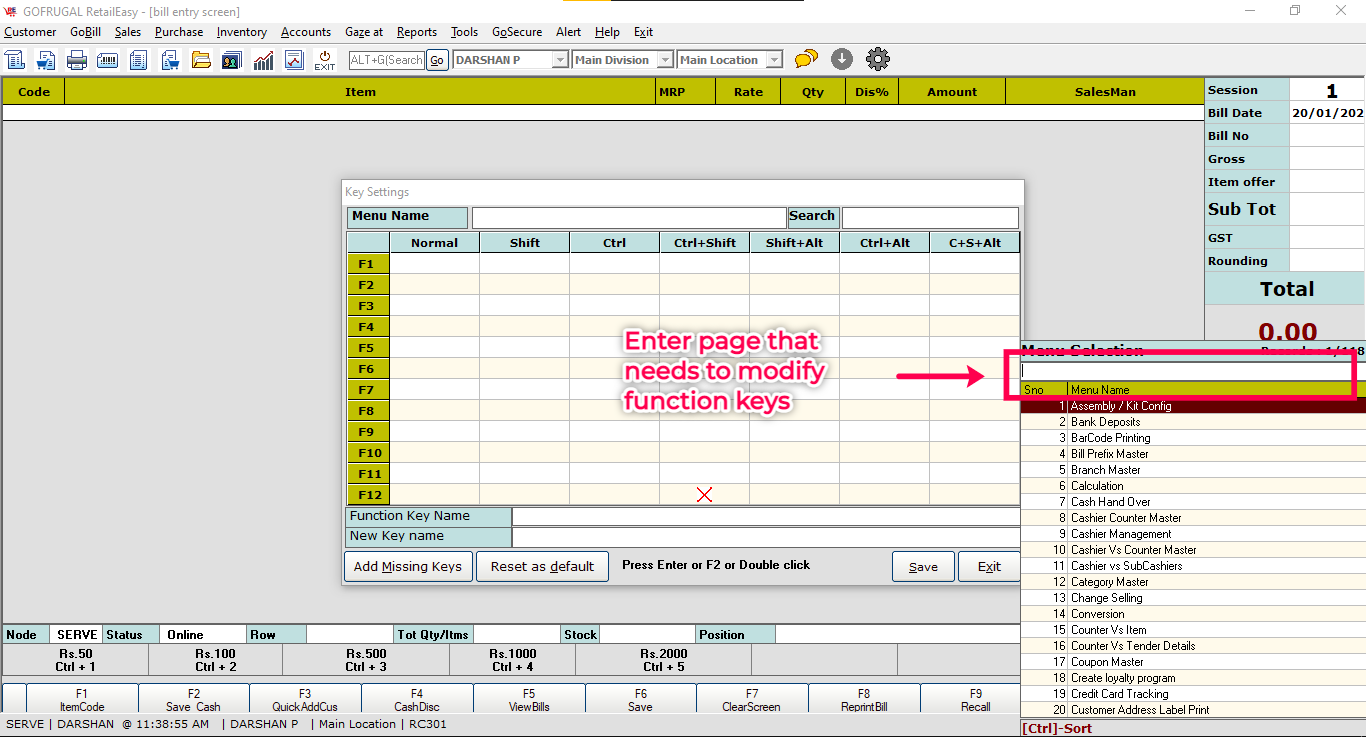Image resolution: width=1366 pixels, height=737 pixels.
Task: Open the Purchase menu
Action: click(x=179, y=32)
